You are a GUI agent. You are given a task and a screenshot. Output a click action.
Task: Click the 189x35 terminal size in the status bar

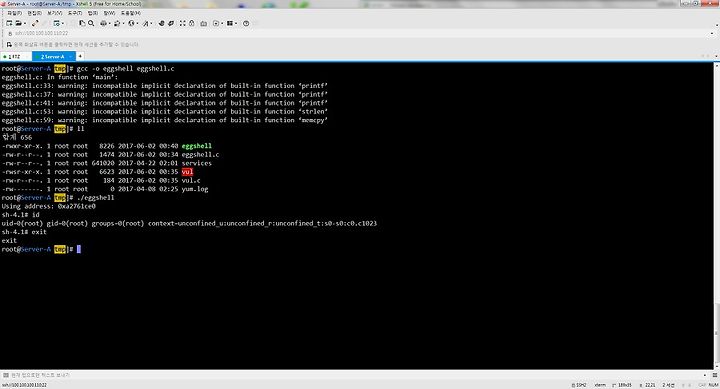pos(622,385)
